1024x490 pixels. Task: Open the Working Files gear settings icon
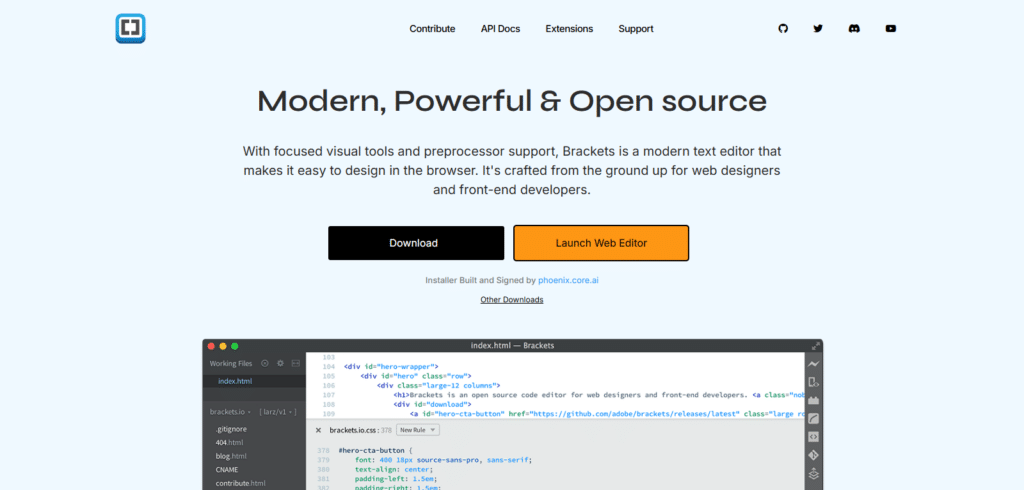click(280, 363)
